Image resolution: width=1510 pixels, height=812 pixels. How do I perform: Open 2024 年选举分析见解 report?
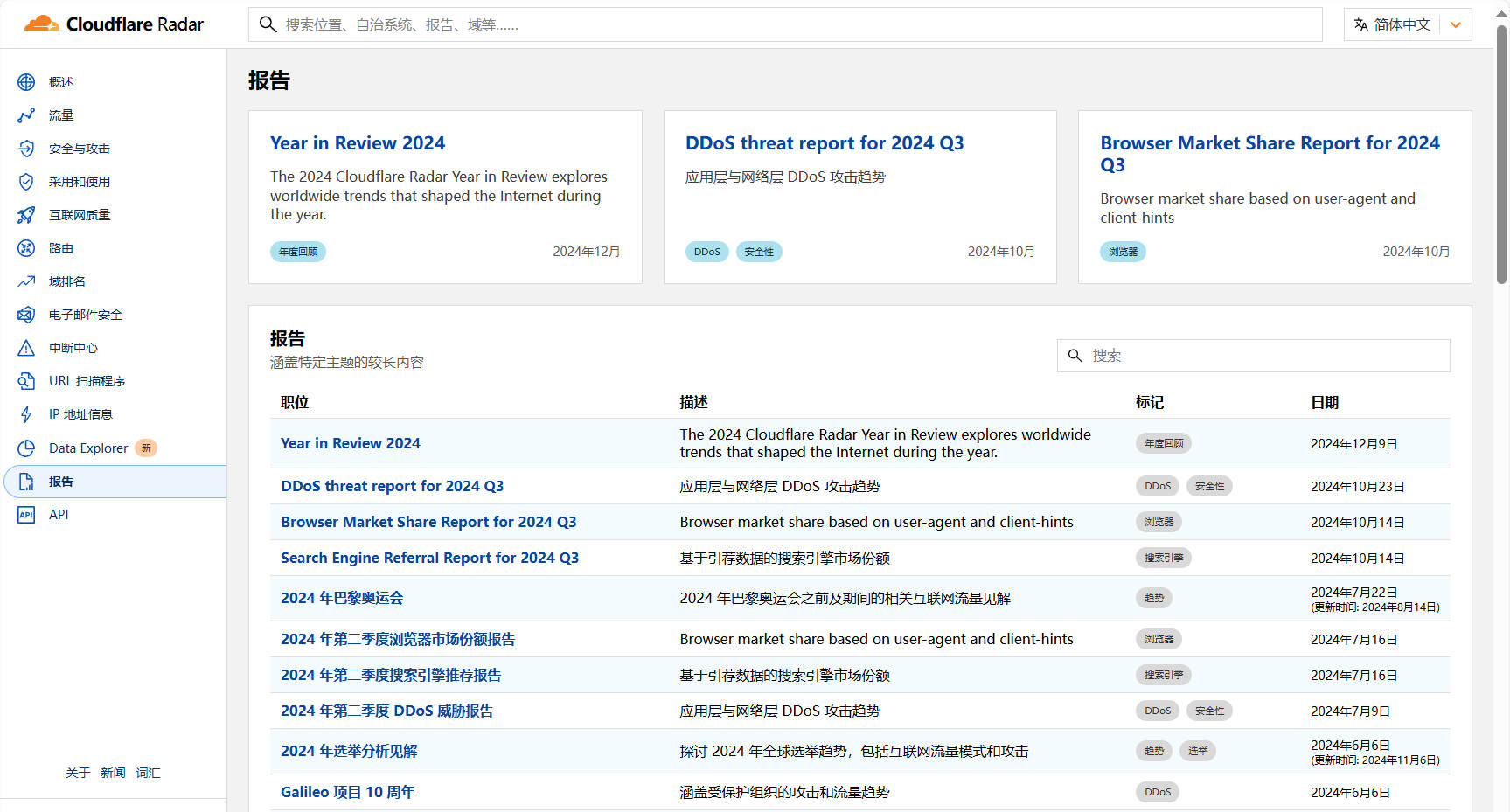pyautogui.click(x=349, y=751)
